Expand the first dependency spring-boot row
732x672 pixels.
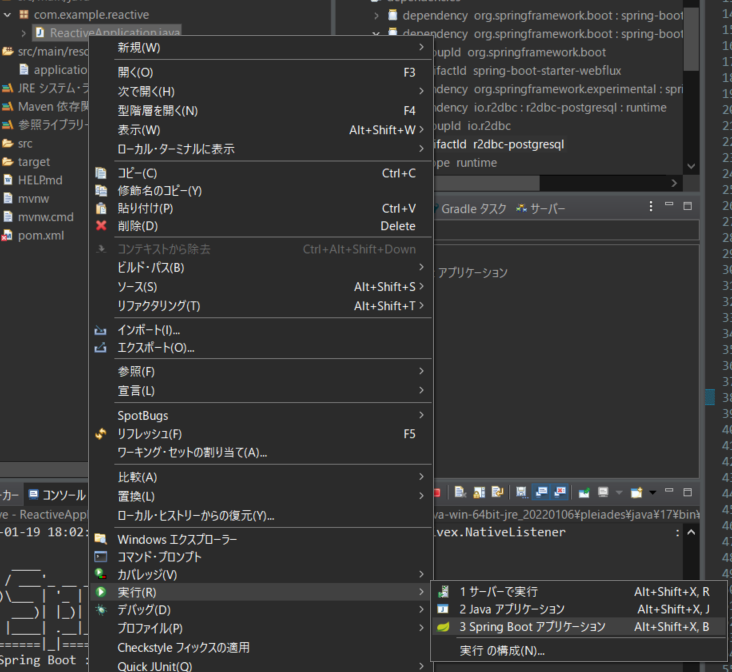376,16
